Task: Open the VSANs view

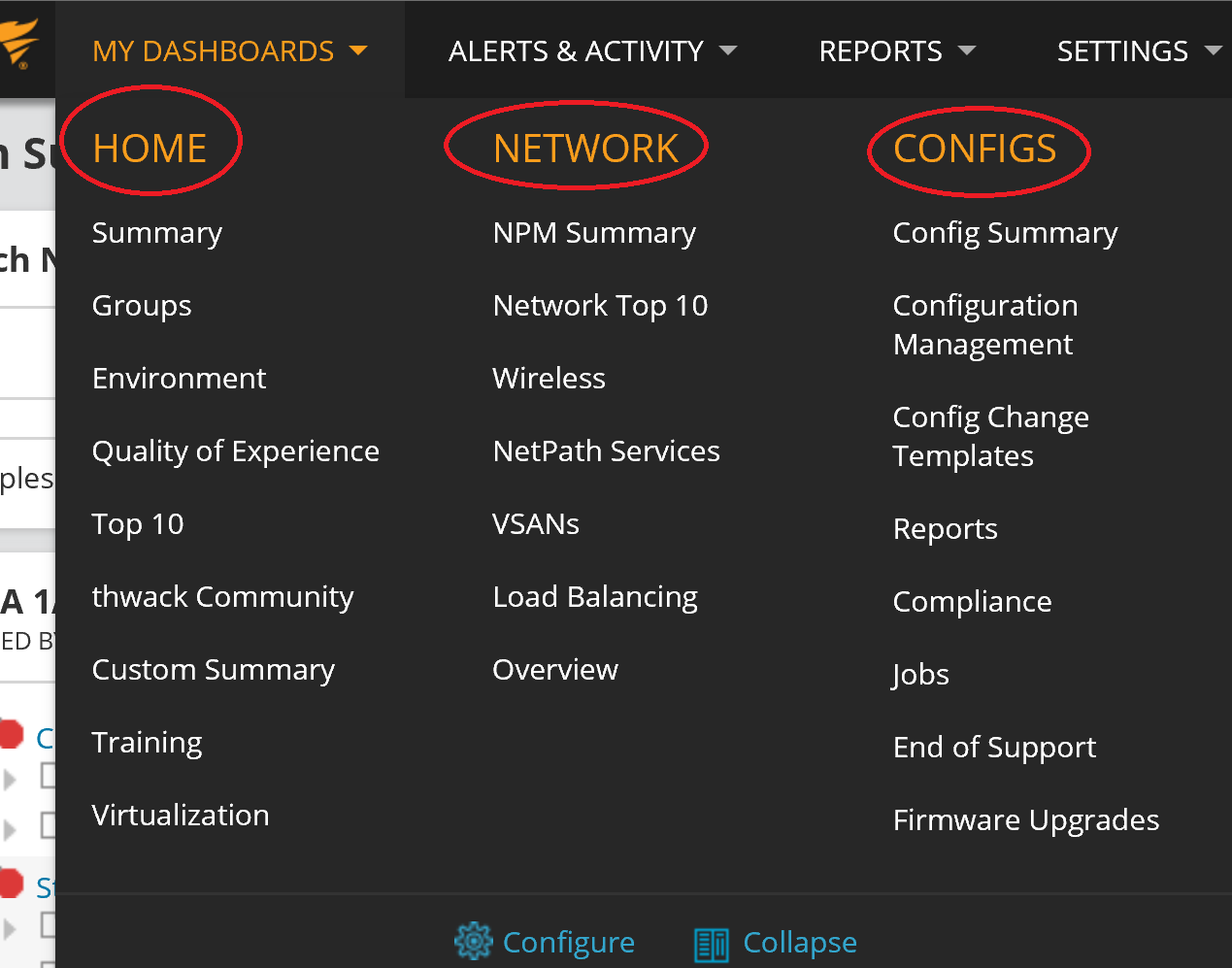Action: [x=536, y=523]
